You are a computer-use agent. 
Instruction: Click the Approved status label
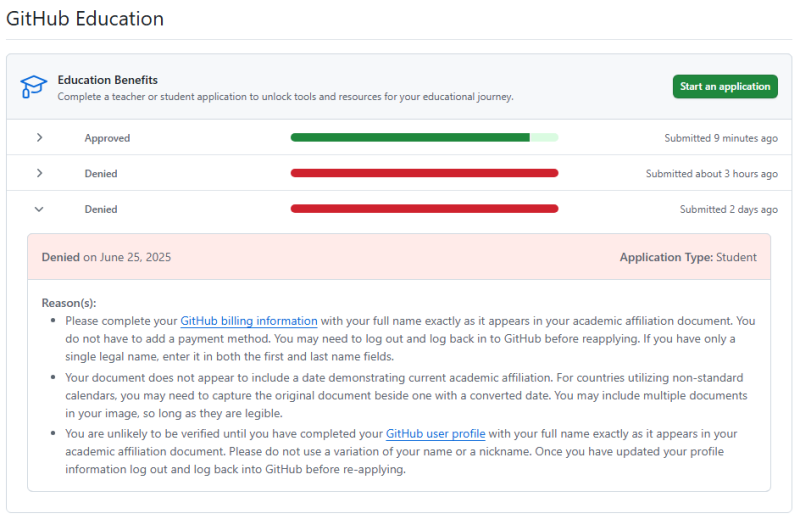[x=107, y=138]
